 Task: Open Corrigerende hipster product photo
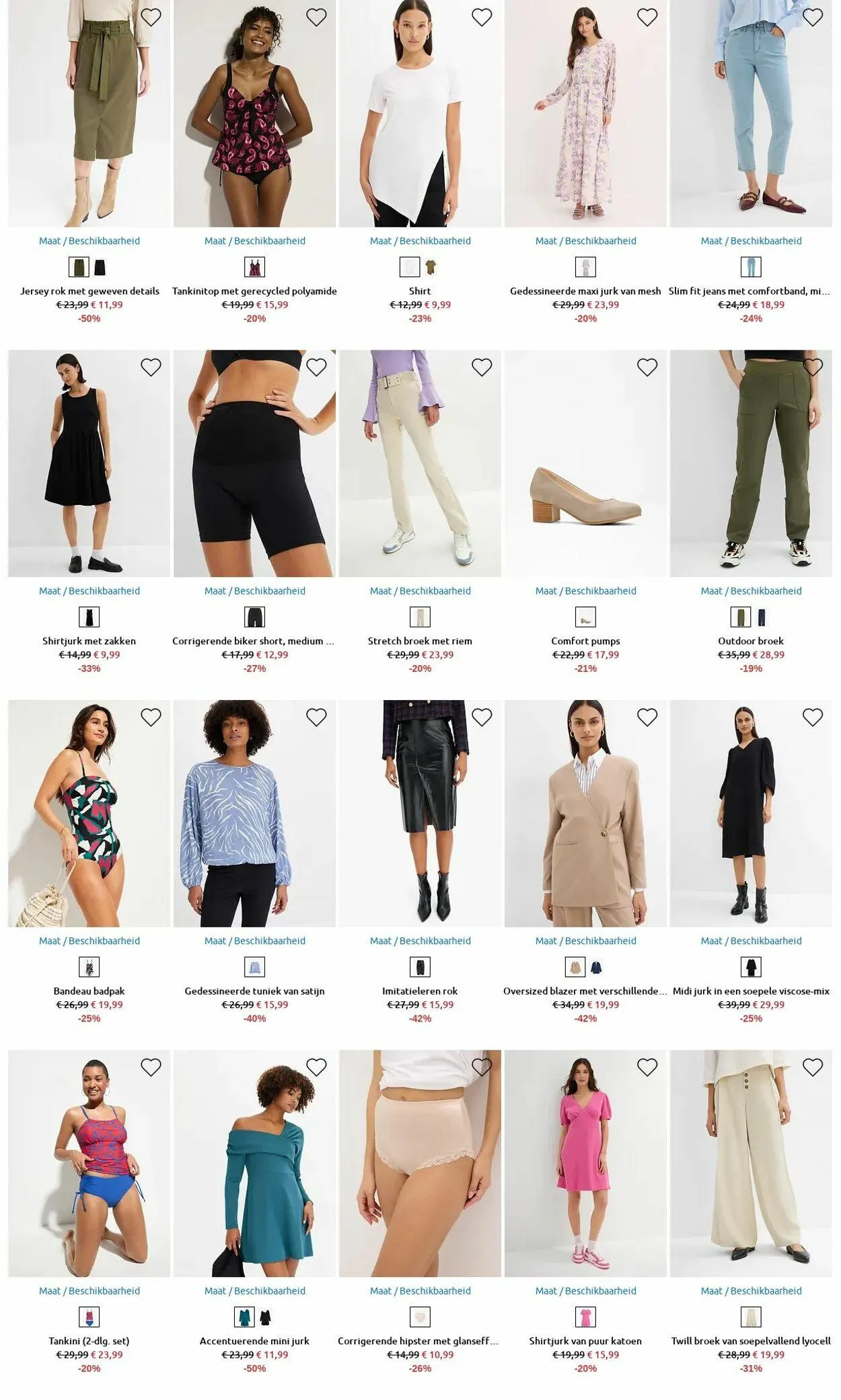[x=420, y=1163]
